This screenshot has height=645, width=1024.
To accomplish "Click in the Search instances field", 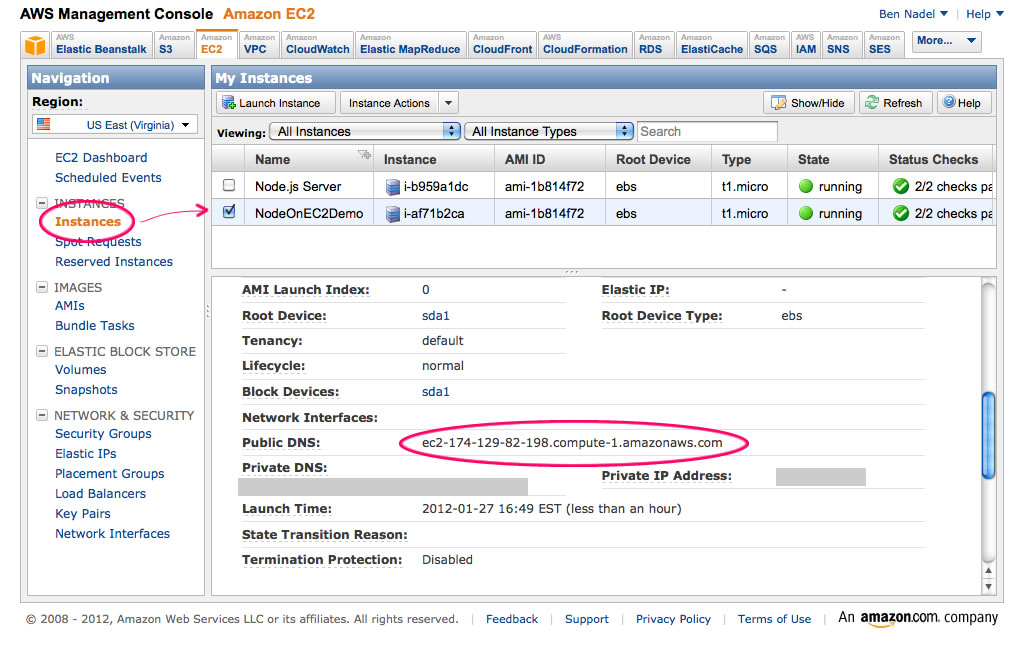I will [707, 131].
